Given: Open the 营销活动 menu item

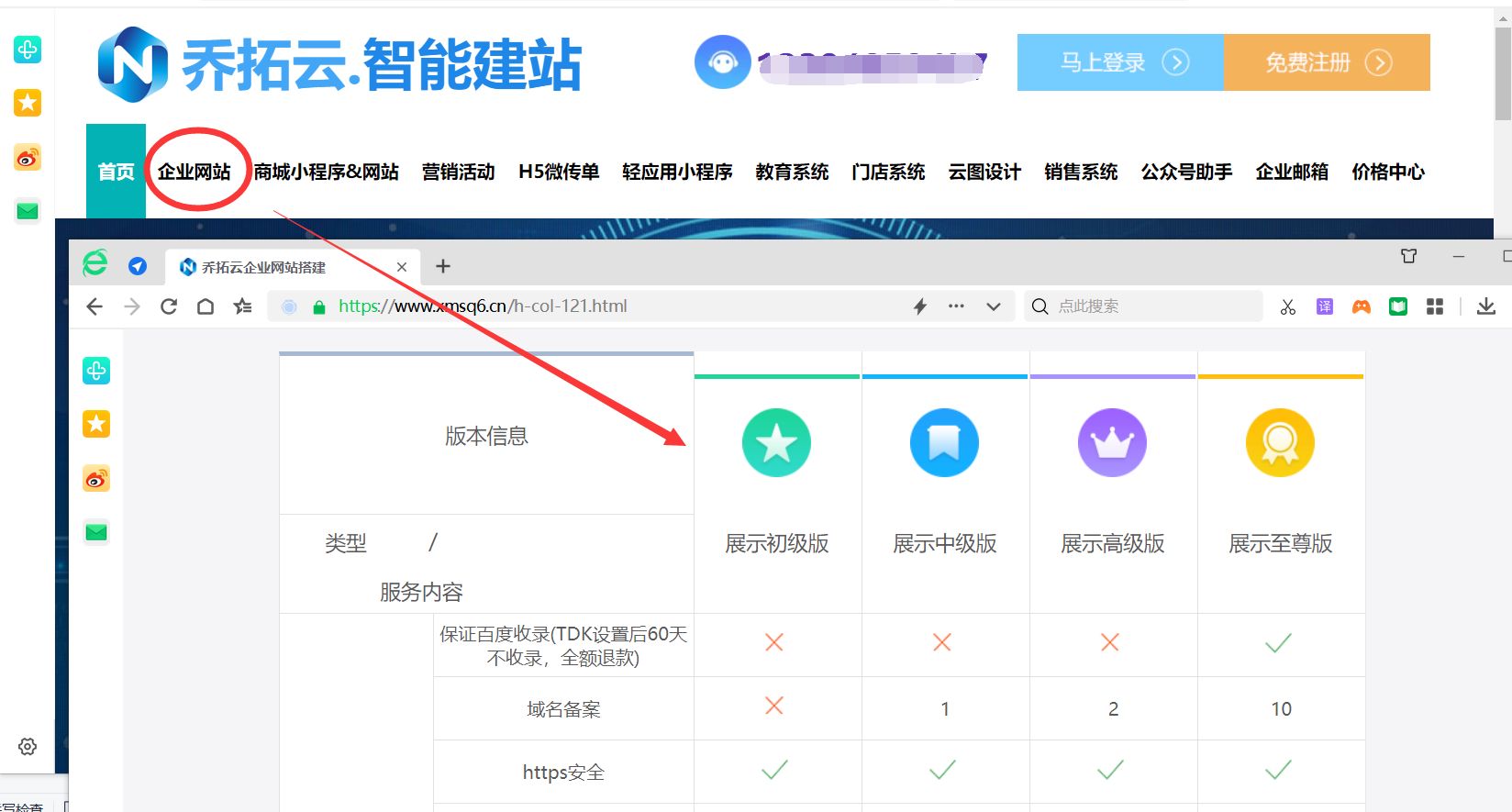Looking at the screenshot, I should coord(459,172).
